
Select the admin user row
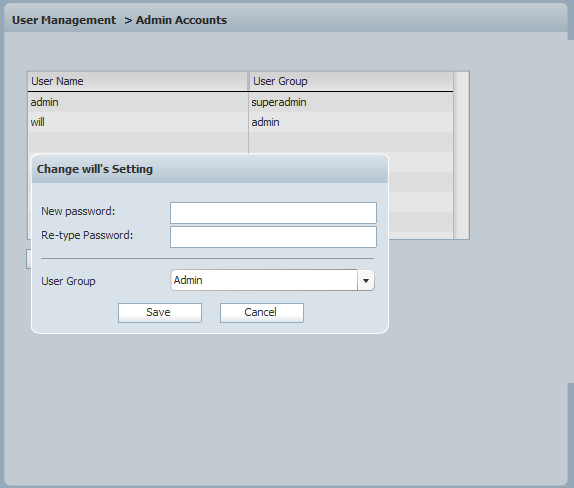tap(240, 102)
